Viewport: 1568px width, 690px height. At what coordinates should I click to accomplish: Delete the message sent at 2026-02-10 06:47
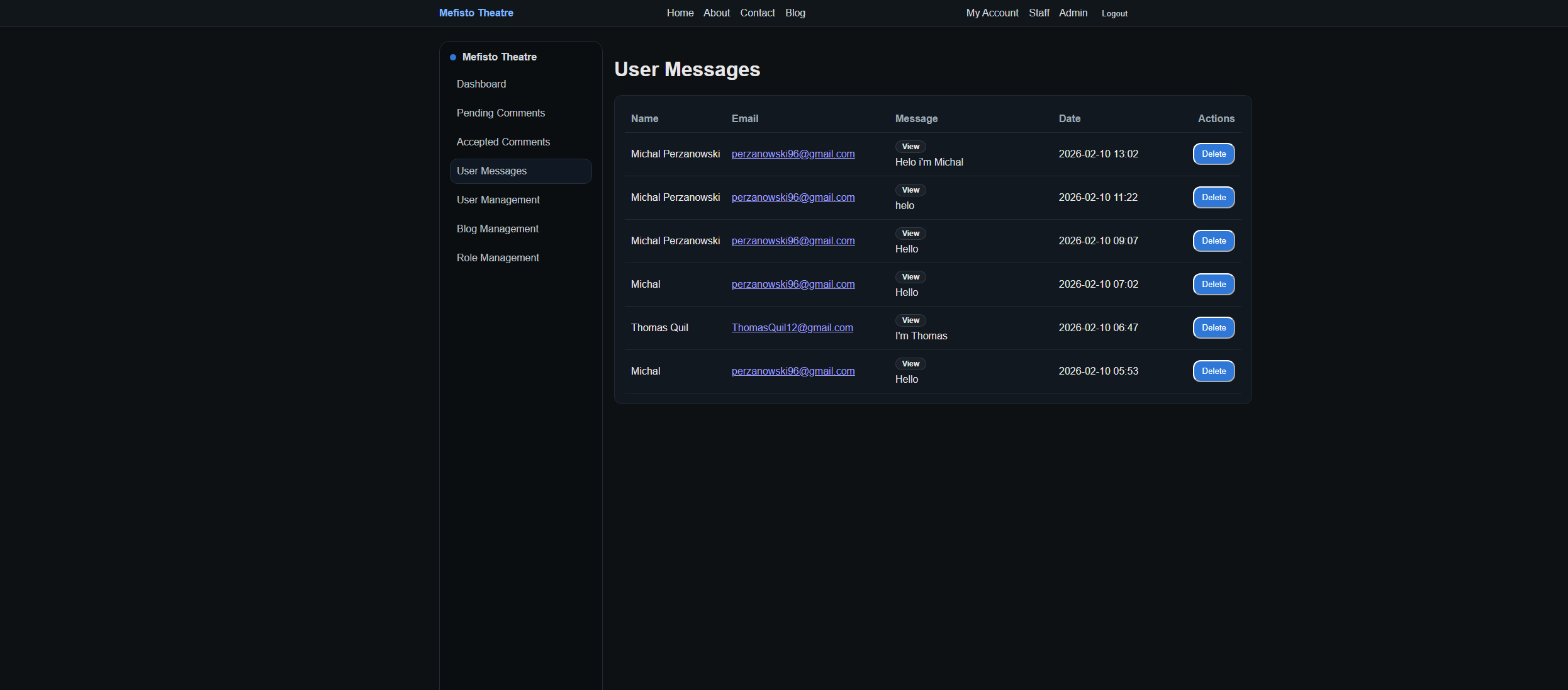[1213, 327]
